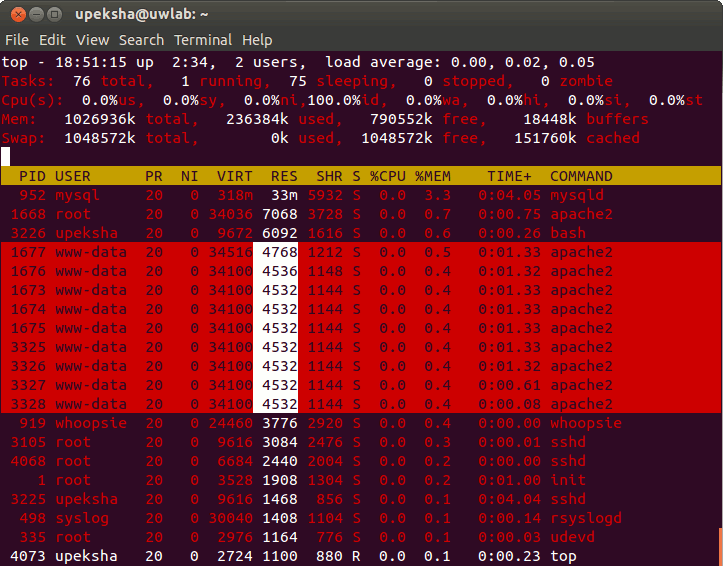Click PID 3325 in the list

coord(28,347)
